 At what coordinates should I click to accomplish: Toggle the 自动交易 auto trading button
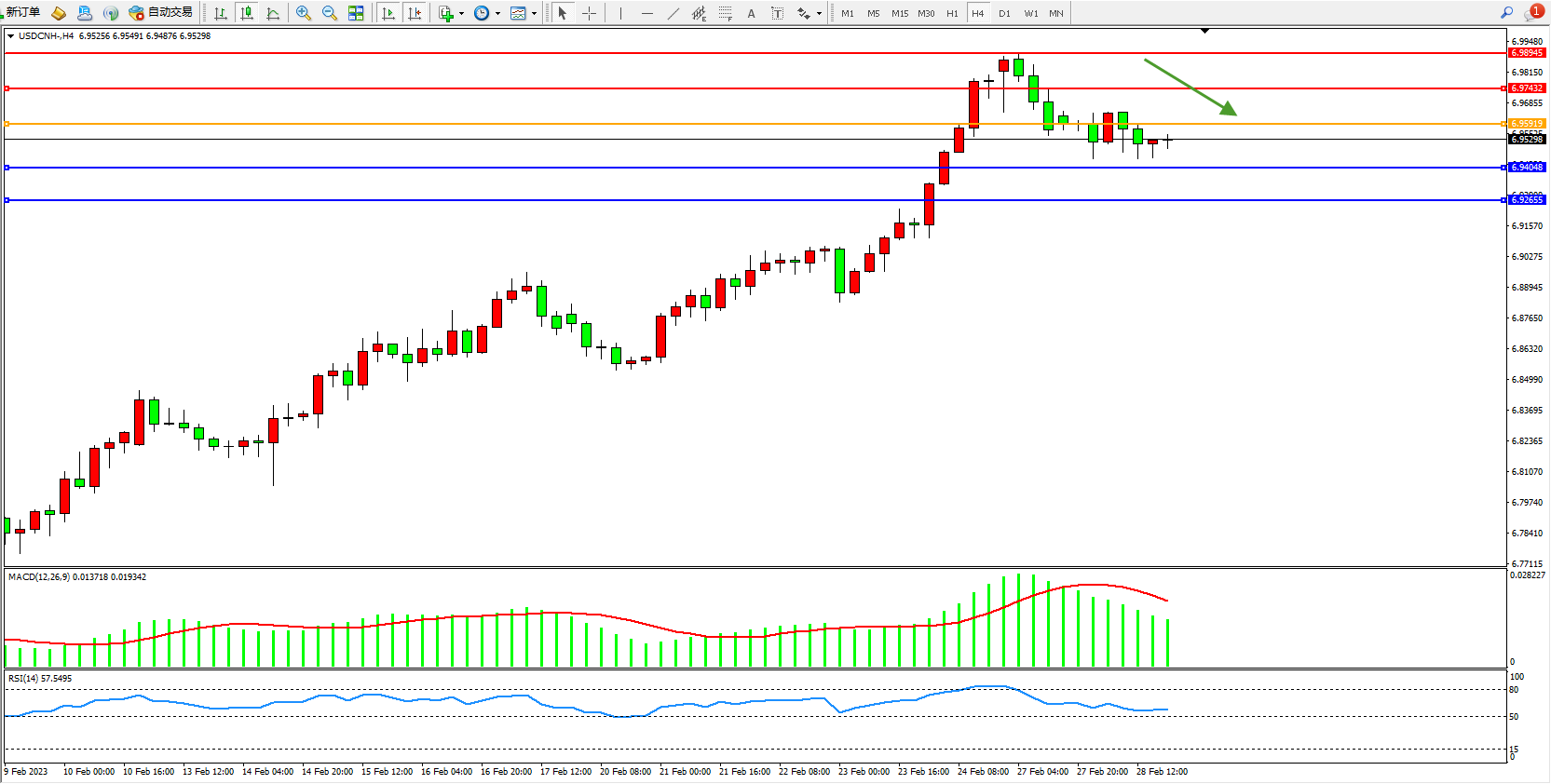pos(161,12)
